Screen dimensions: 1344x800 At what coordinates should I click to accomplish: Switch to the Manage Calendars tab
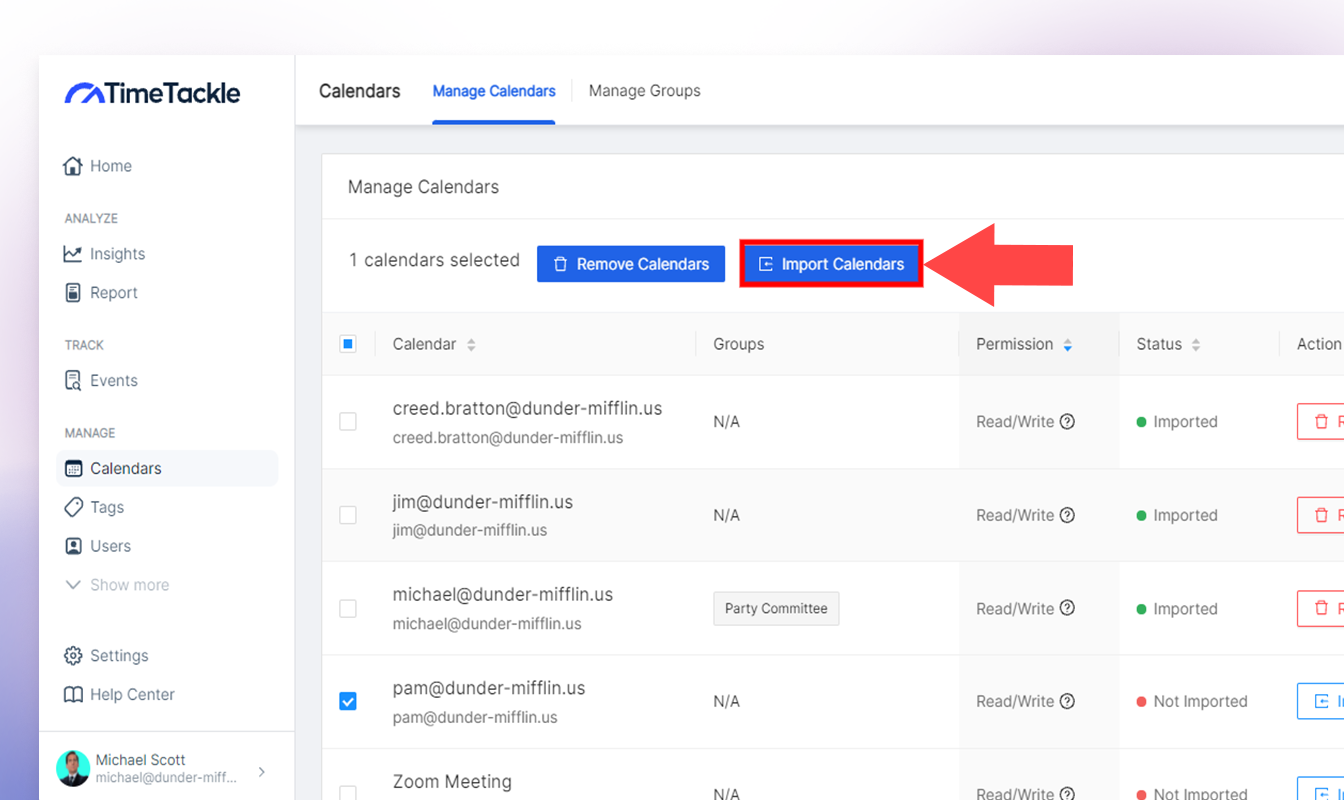click(x=494, y=91)
